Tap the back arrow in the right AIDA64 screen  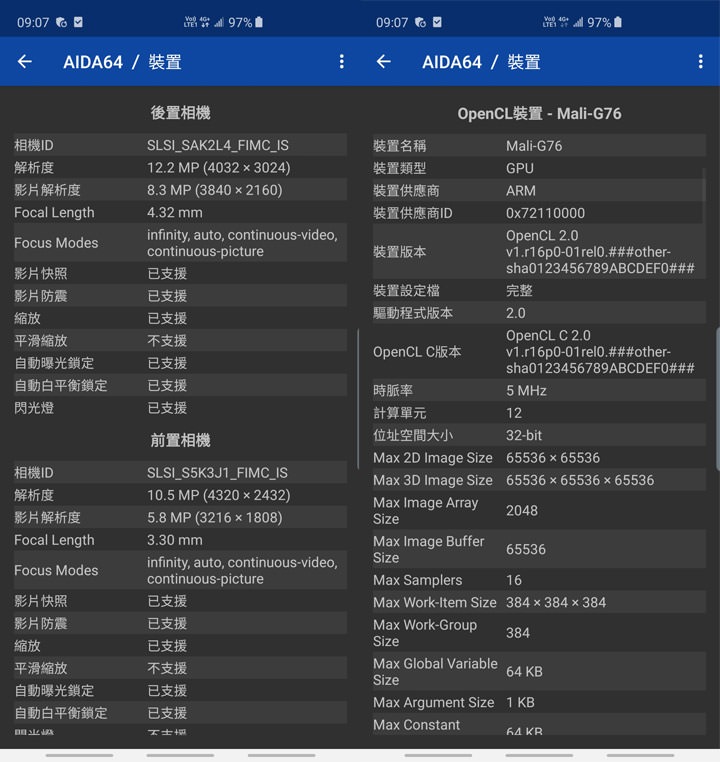tap(384, 62)
